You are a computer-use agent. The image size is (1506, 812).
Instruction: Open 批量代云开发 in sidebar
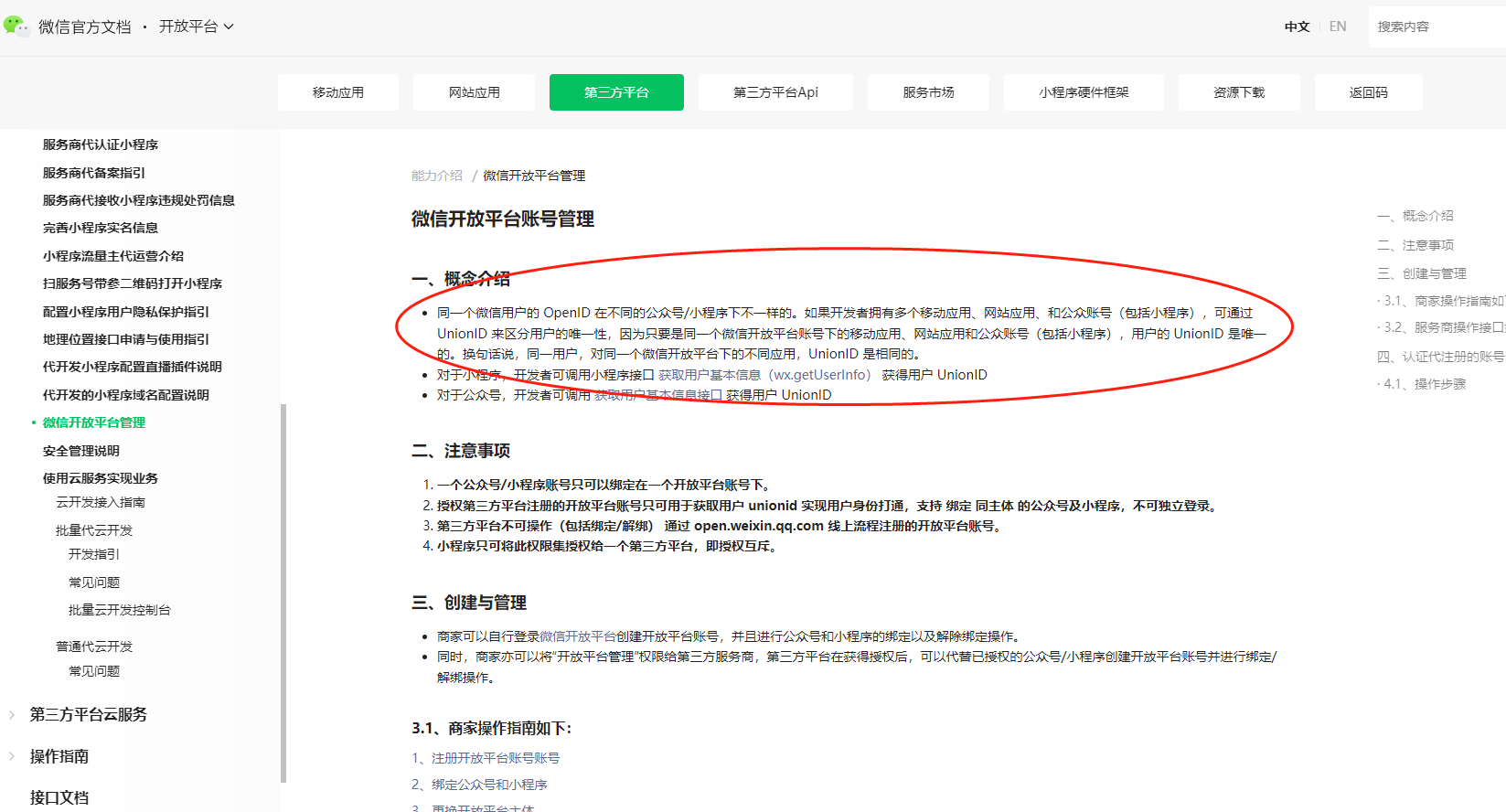pyautogui.click(x=94, y=530)
